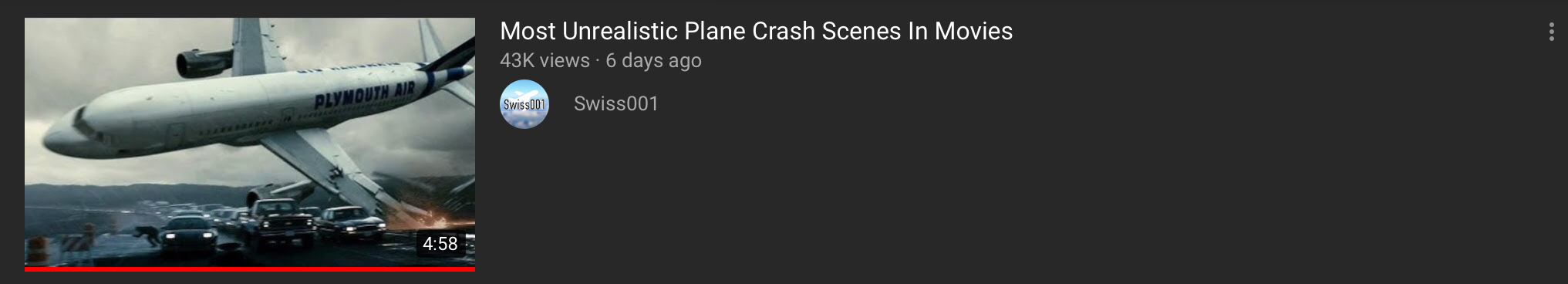
Task: Show the overflow menu for this video
Action: click(1551, 32)
